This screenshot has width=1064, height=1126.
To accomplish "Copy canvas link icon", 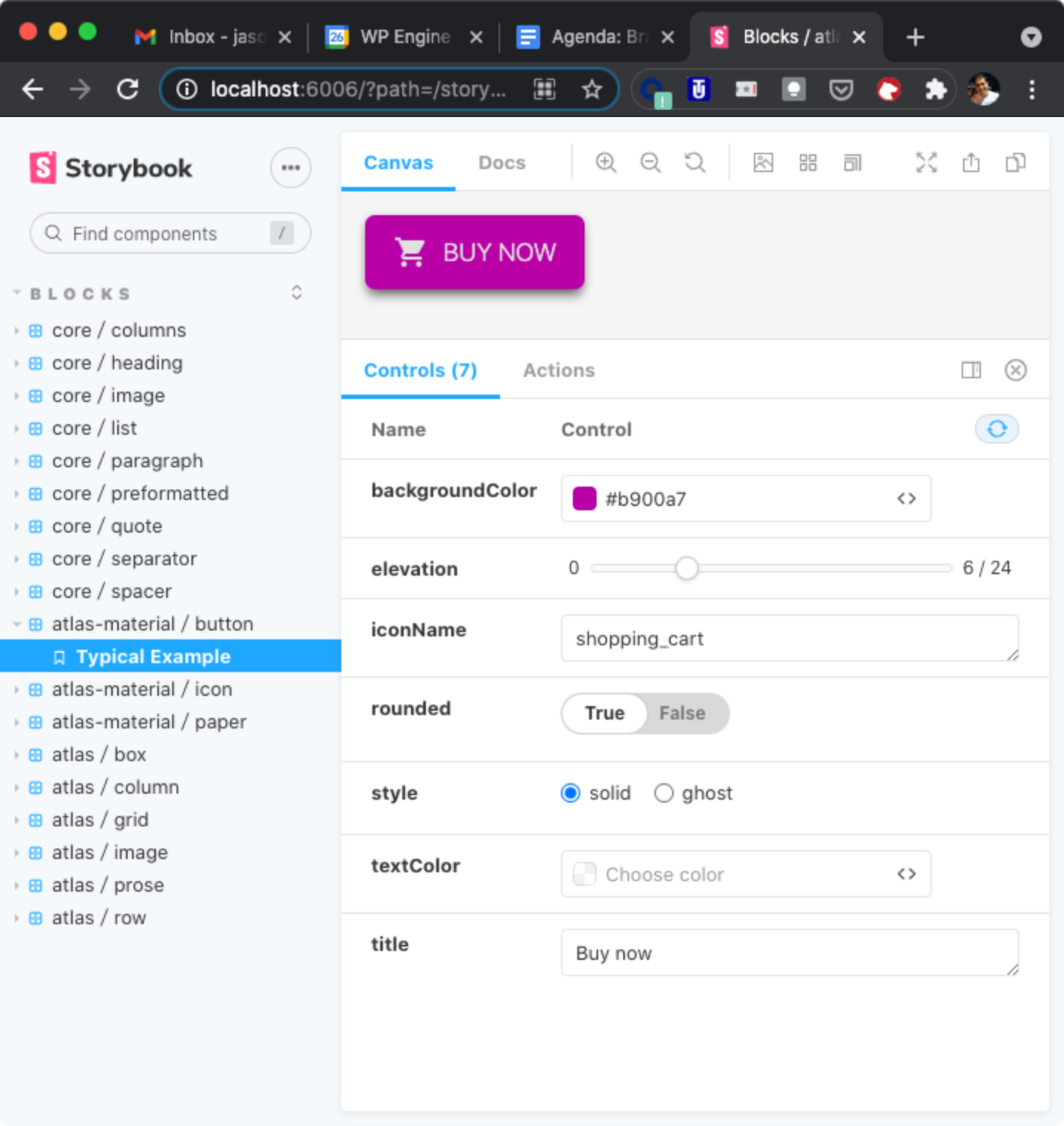I will pyautogui.click(x=1015, y=162).
